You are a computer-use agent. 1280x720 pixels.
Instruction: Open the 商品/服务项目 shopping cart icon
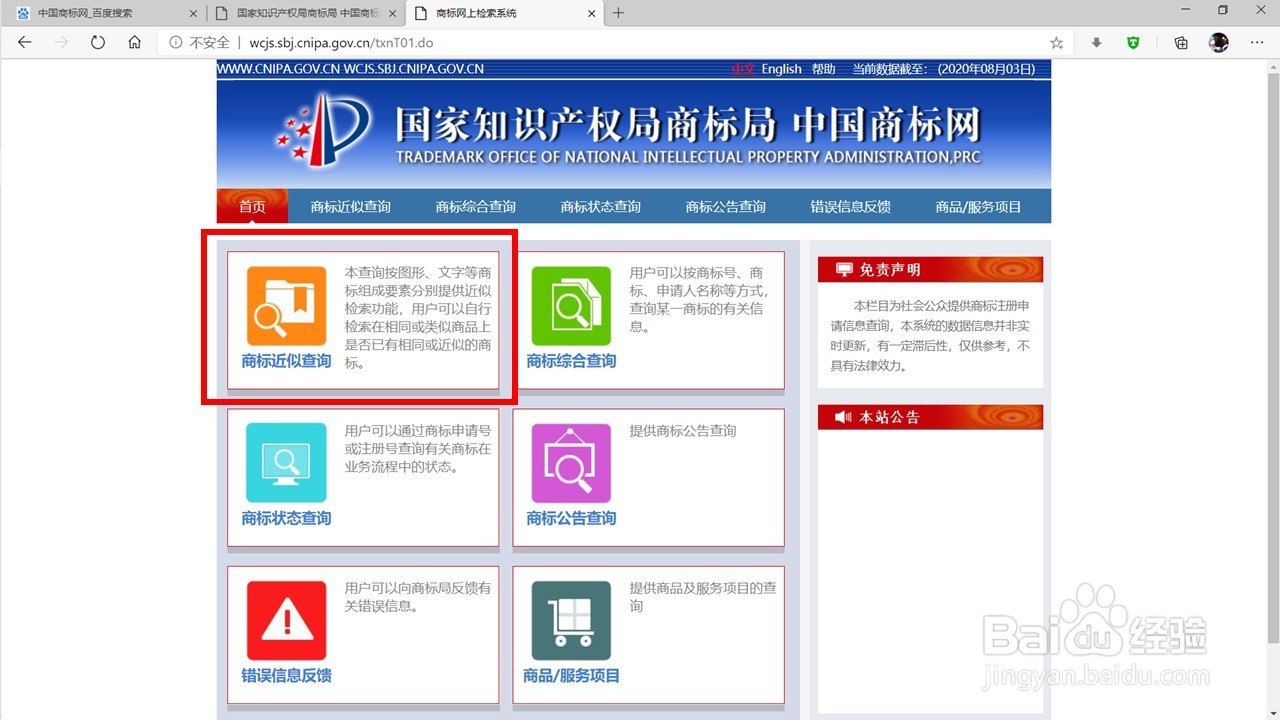[571, 621]
